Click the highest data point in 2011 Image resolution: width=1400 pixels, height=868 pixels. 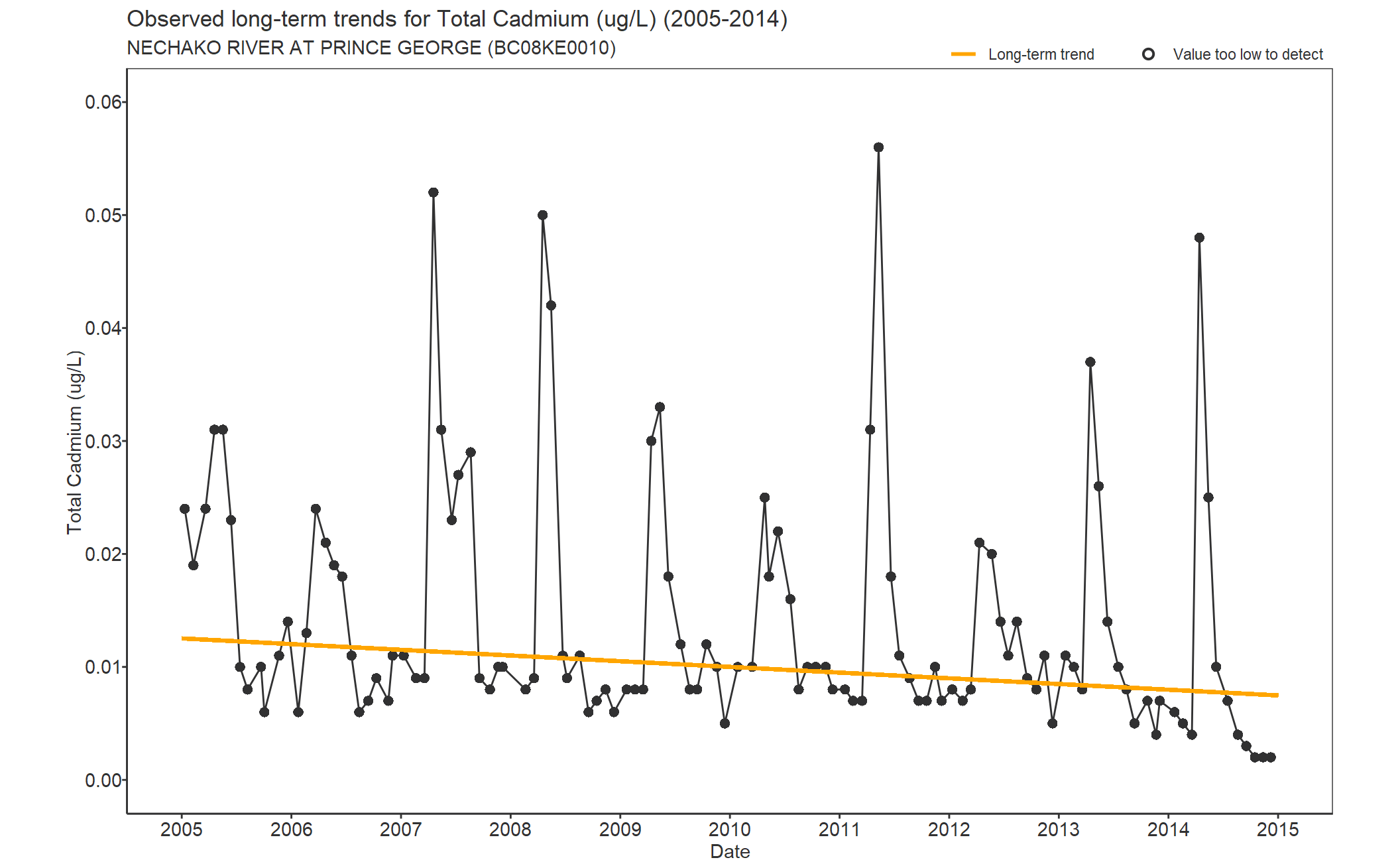tap(878, 147)
